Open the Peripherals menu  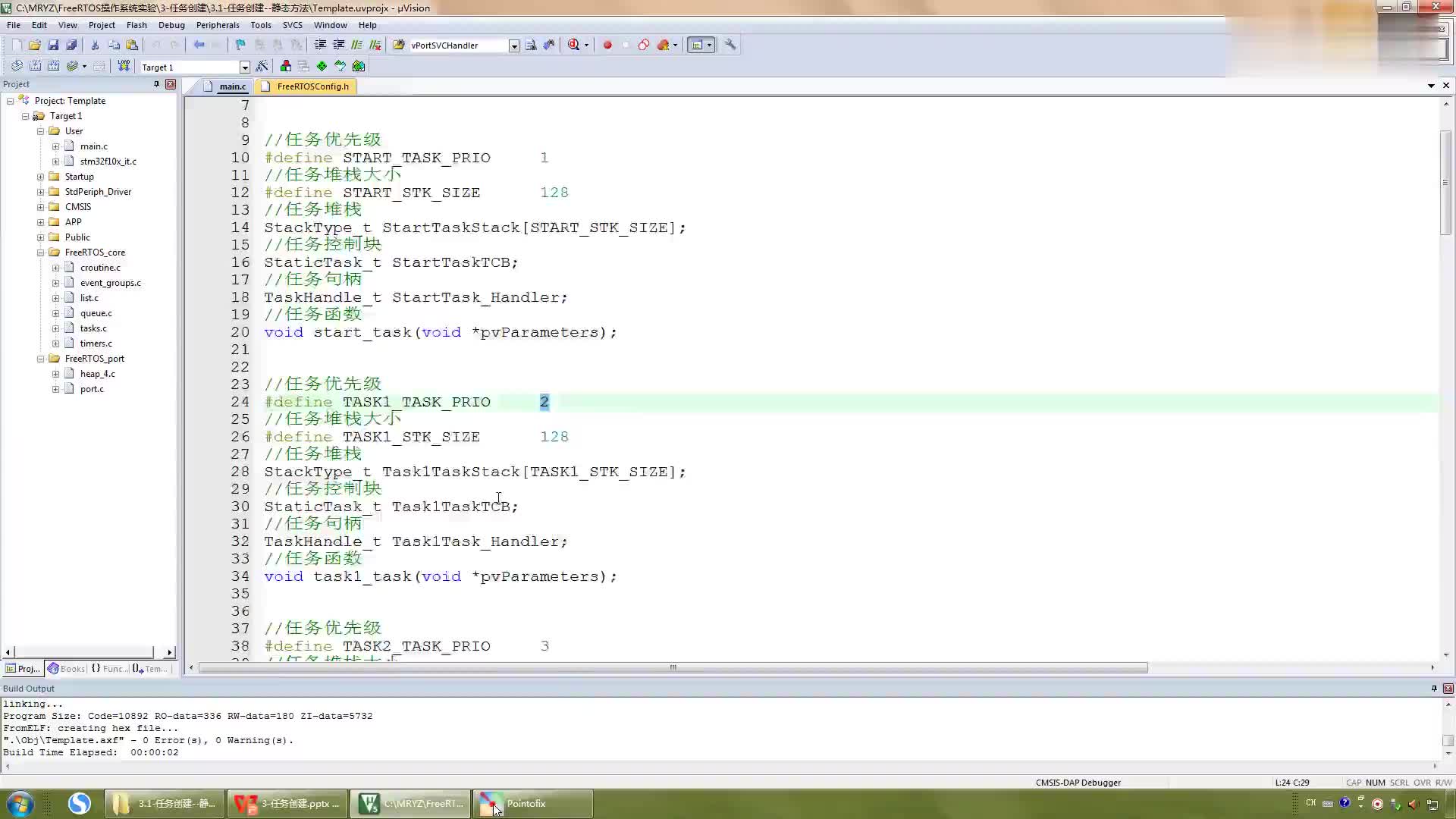(218, 25)
